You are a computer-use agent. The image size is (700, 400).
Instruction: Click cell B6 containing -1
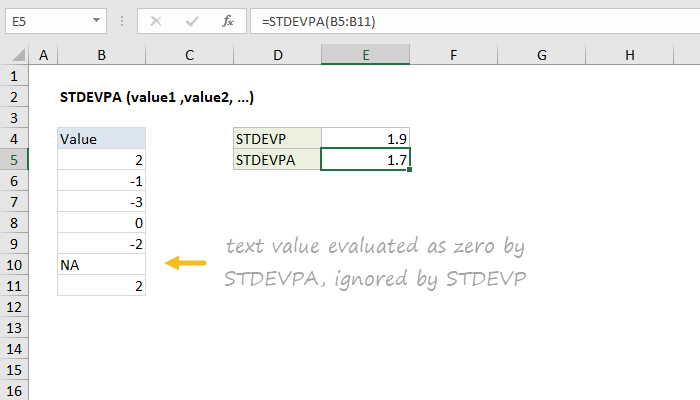(101, 181)
